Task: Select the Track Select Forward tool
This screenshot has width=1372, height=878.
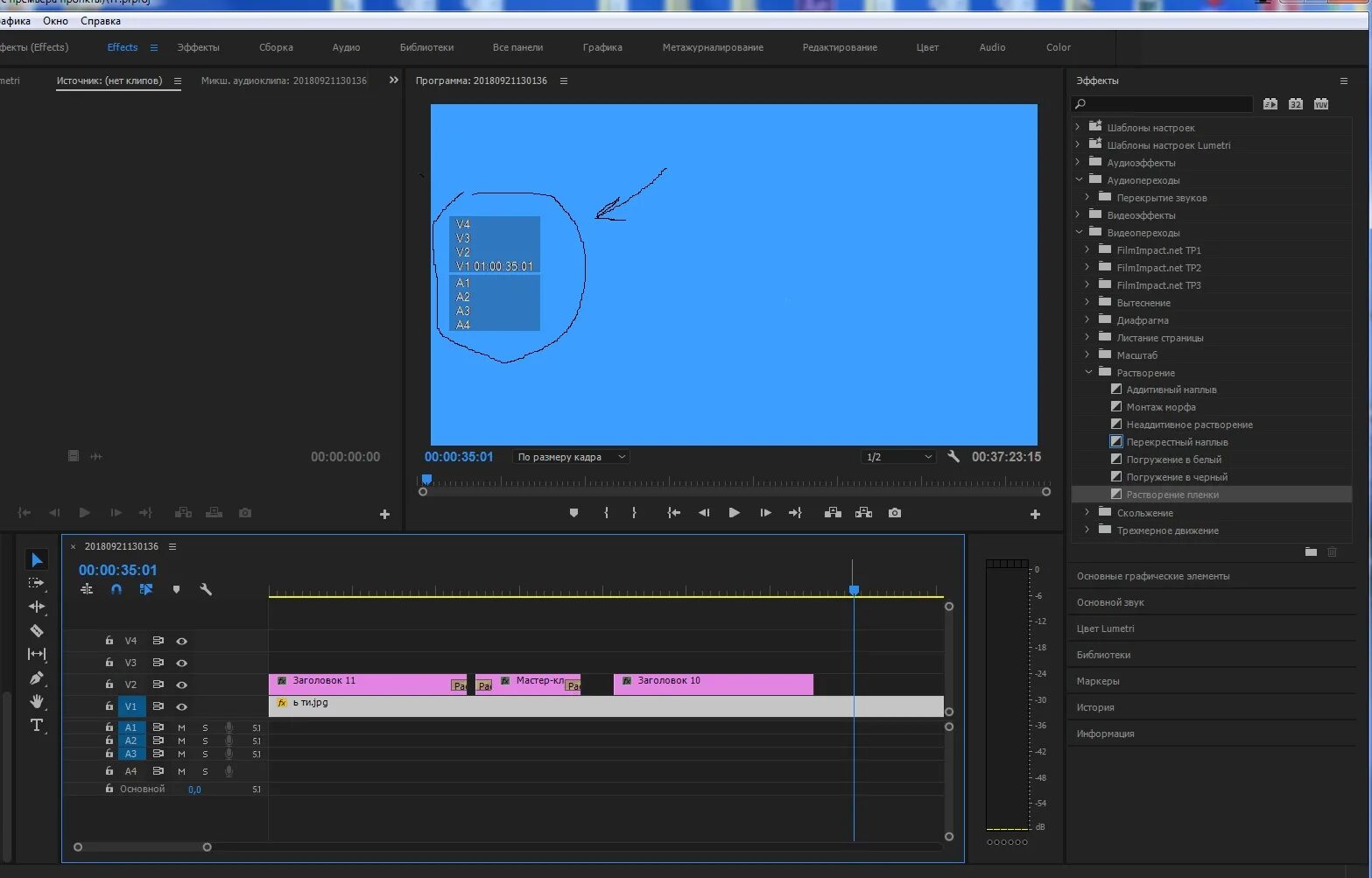Action: [36, 583]
